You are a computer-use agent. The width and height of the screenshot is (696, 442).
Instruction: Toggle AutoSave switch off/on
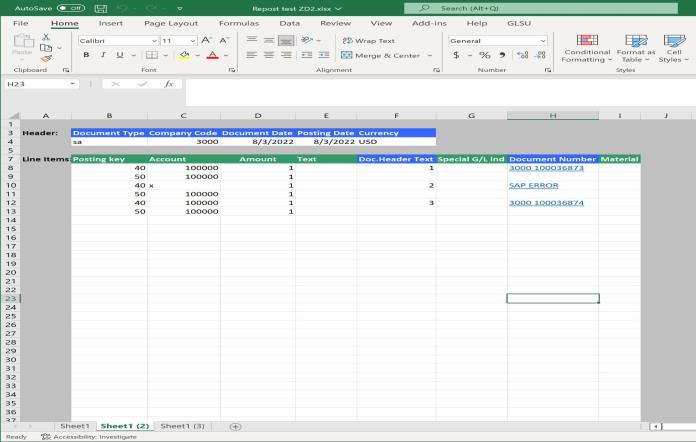click(x=71, y=8)
